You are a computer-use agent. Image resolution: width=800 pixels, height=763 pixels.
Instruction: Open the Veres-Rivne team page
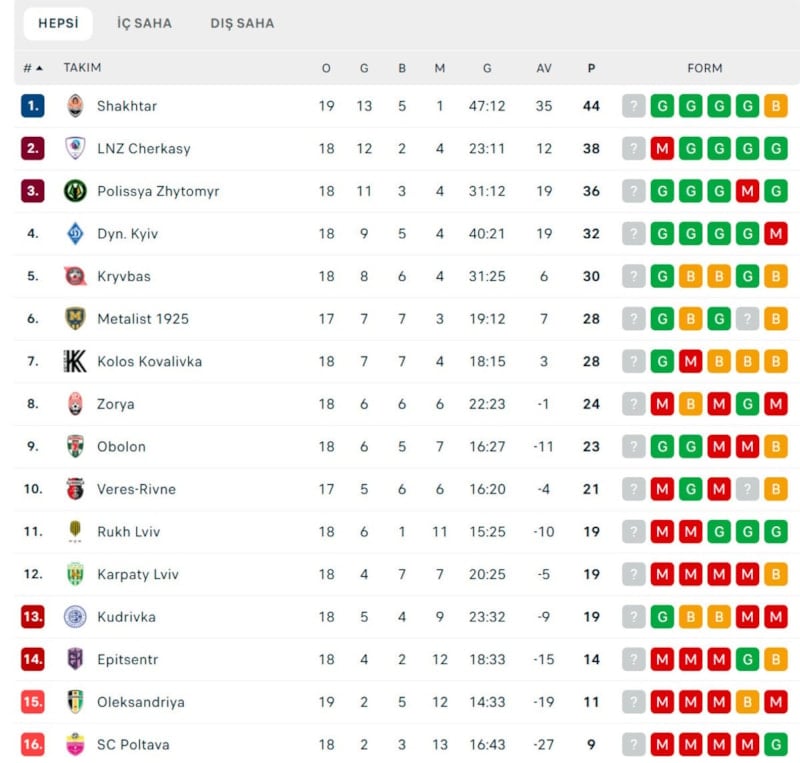pos(136,489)
